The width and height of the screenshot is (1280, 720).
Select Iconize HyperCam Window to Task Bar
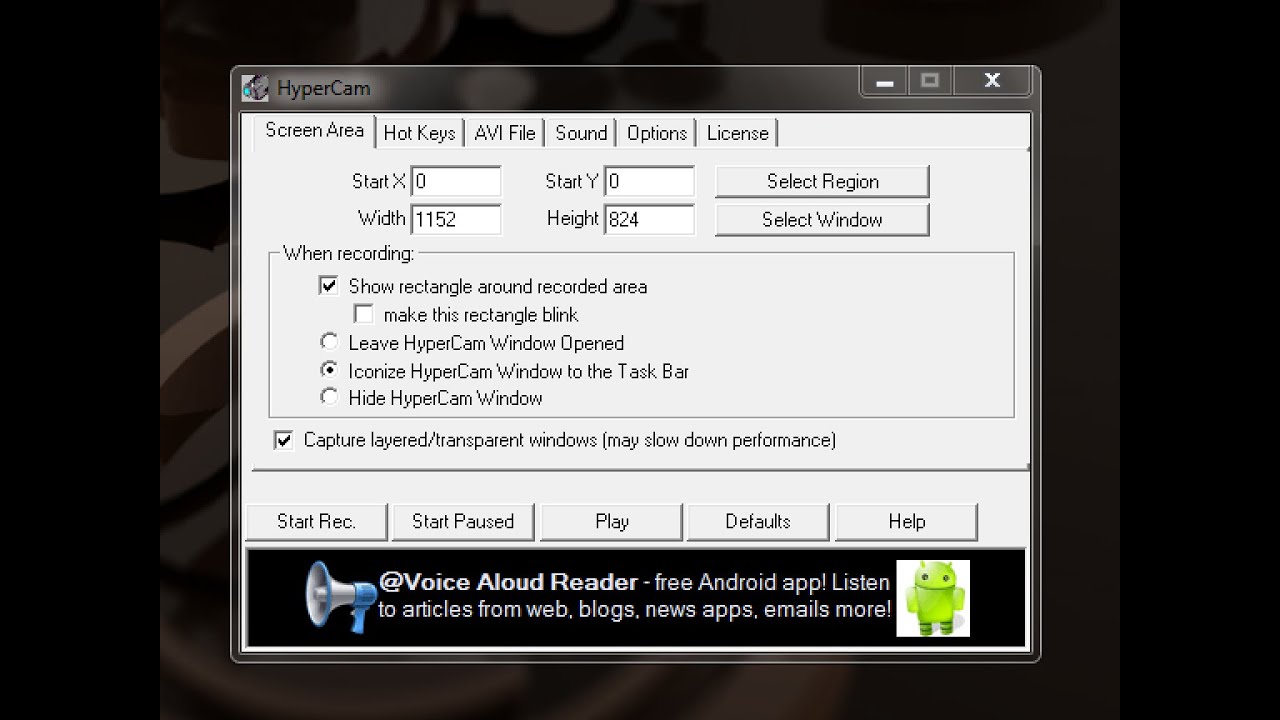[x=328, y=370]
